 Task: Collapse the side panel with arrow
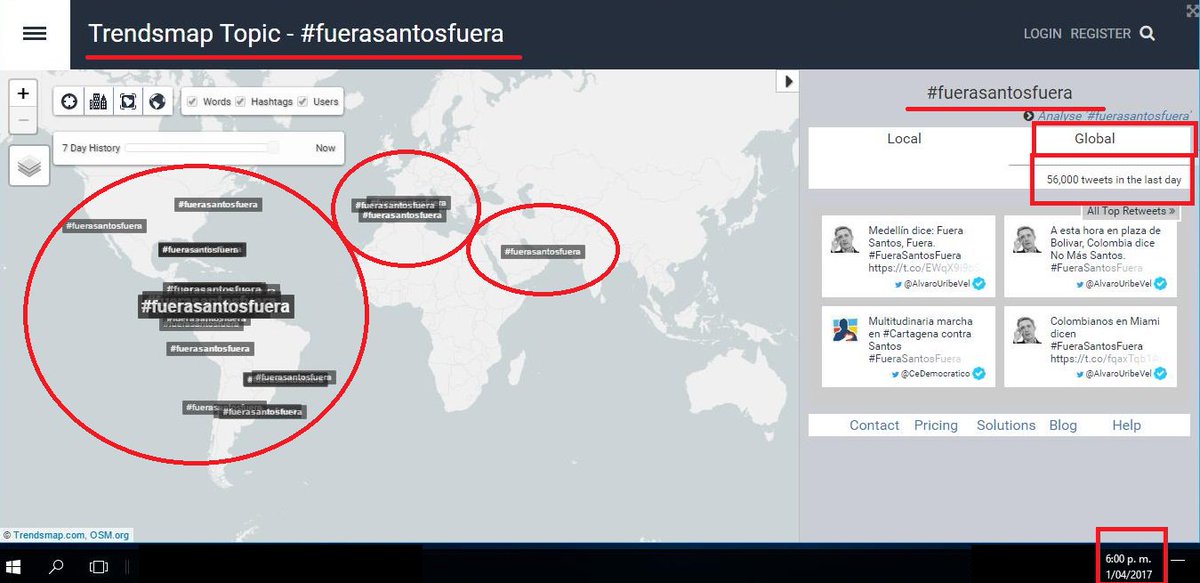(788, 81)
